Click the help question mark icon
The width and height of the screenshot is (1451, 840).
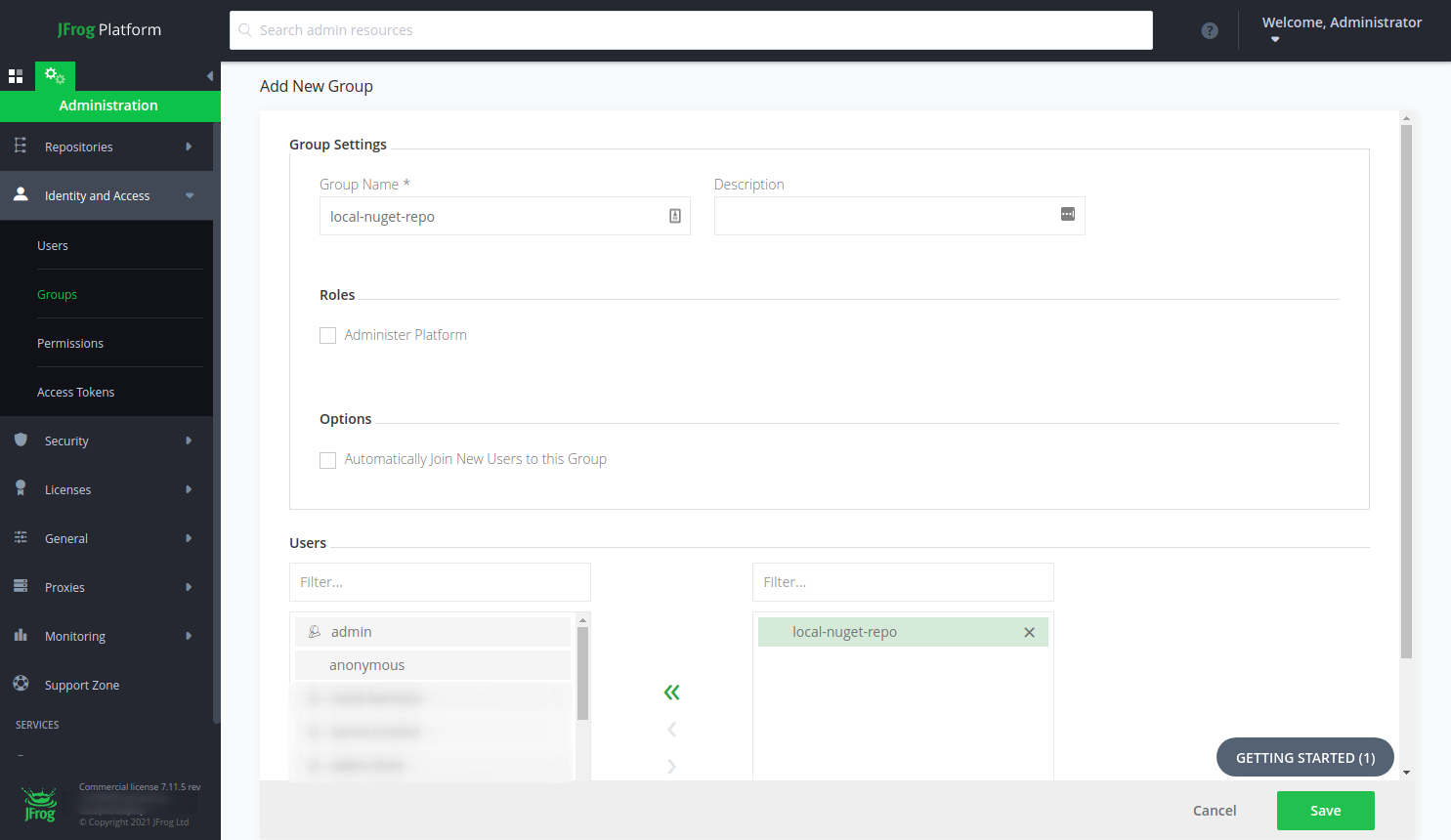[1210, 30]
